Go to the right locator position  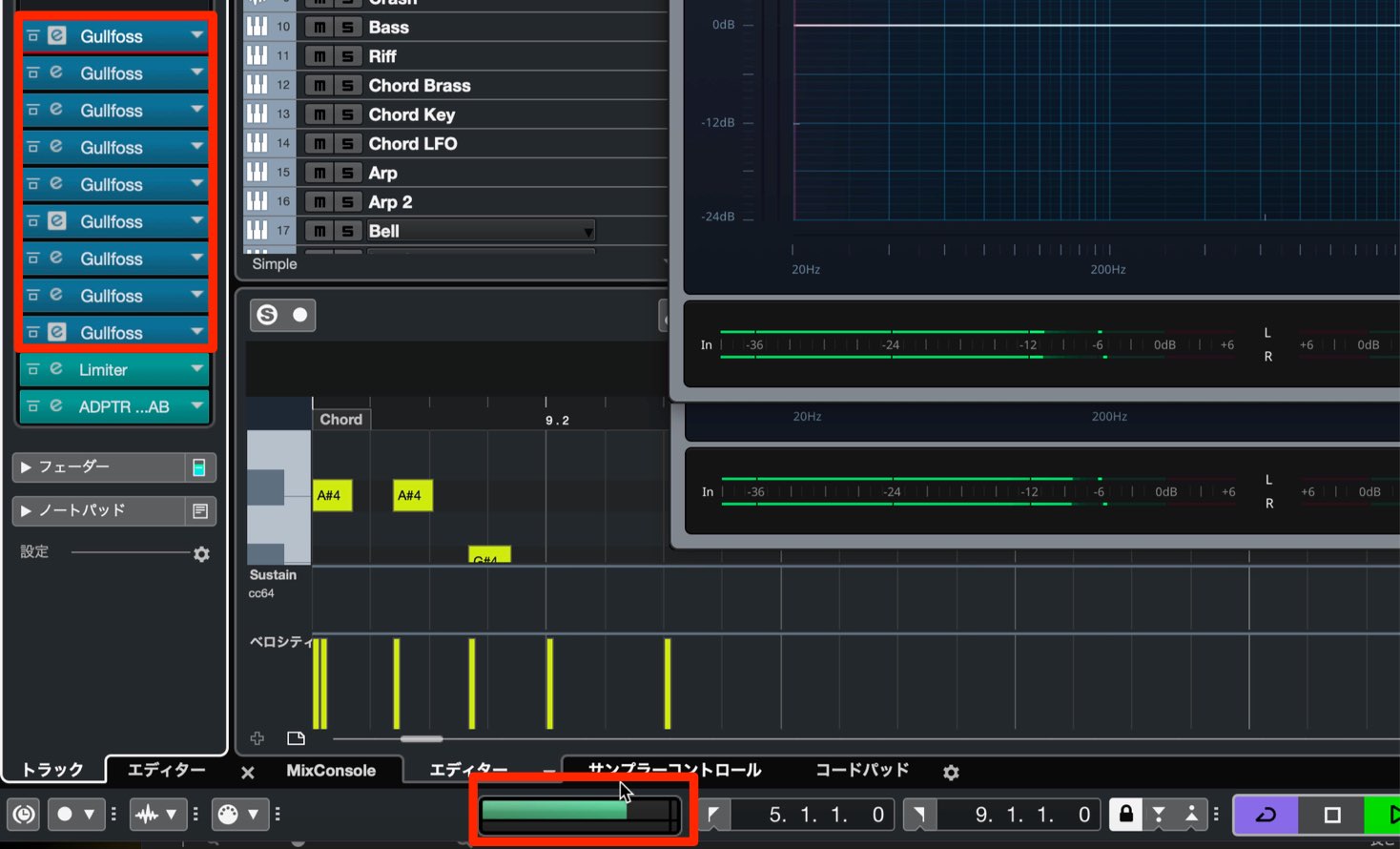[919, 814]
